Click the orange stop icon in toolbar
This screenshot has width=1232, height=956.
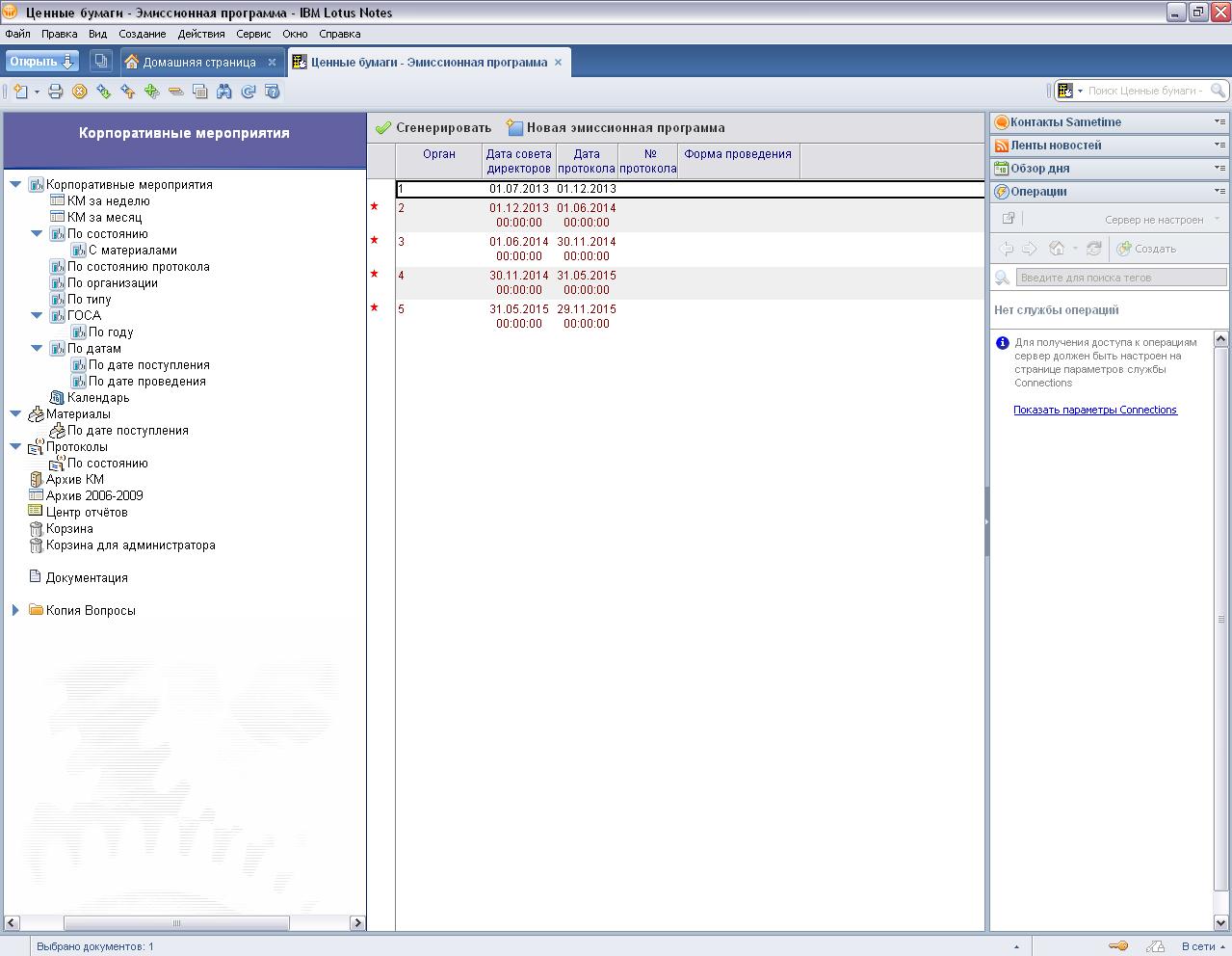(x=80, y=92)
